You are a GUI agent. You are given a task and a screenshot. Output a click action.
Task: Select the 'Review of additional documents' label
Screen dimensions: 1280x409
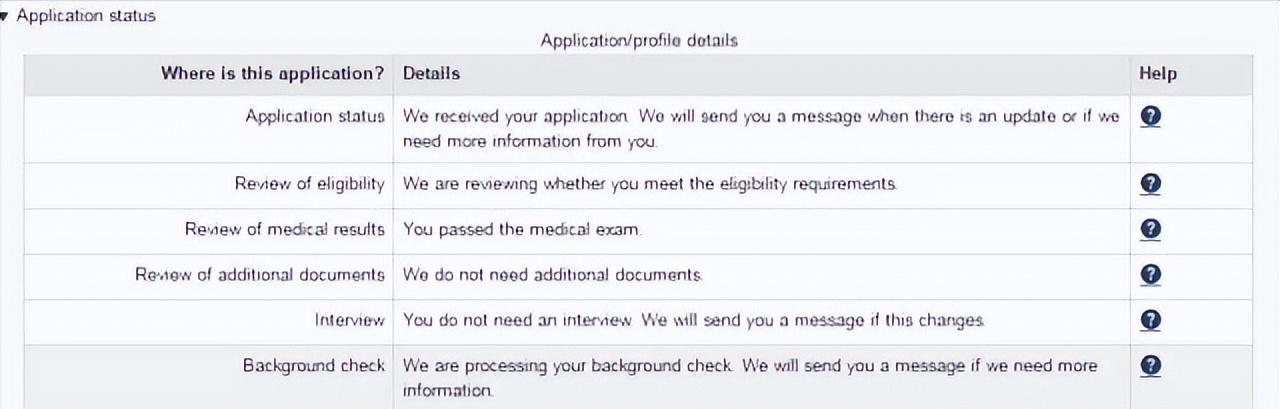click(260, 274)
